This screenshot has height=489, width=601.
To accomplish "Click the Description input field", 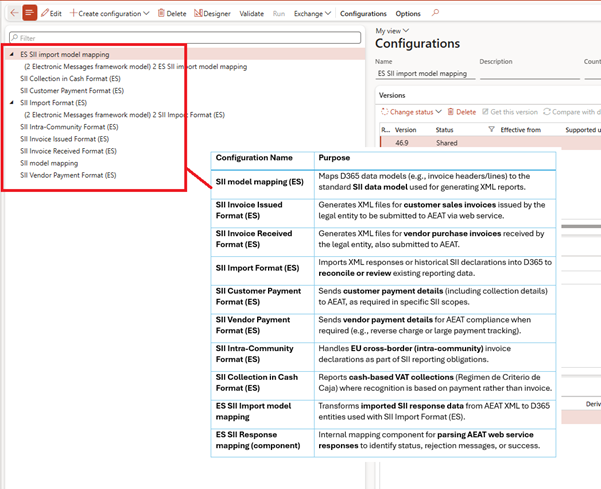I will (530, 74).
